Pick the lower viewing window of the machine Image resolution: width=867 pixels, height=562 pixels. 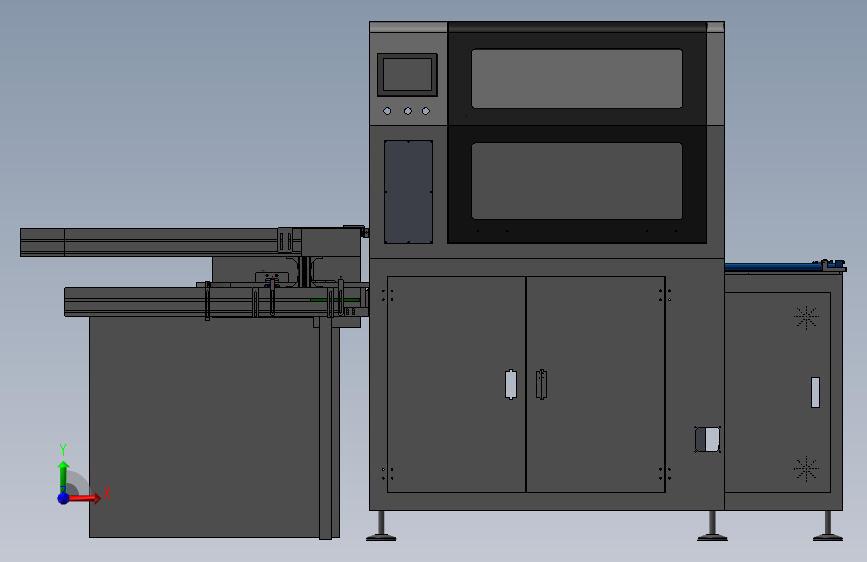(x=577, y=181)
